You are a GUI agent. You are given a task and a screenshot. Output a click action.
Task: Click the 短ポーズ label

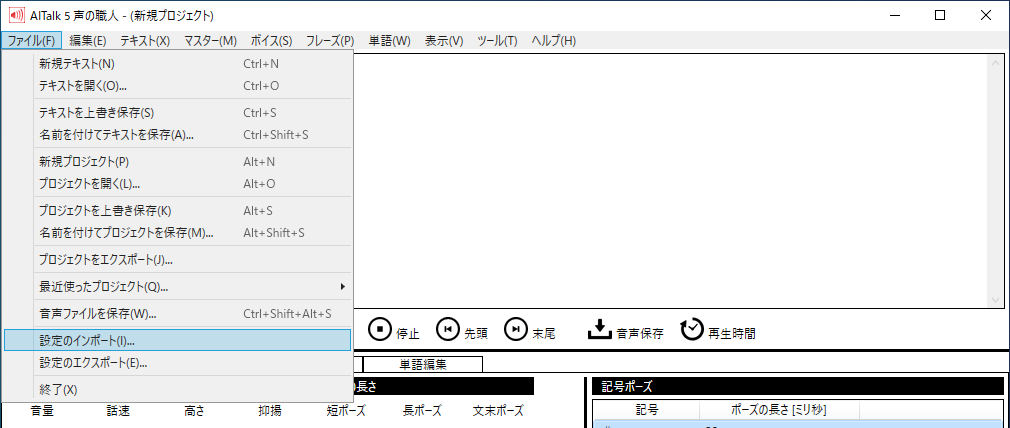[347, 411]
